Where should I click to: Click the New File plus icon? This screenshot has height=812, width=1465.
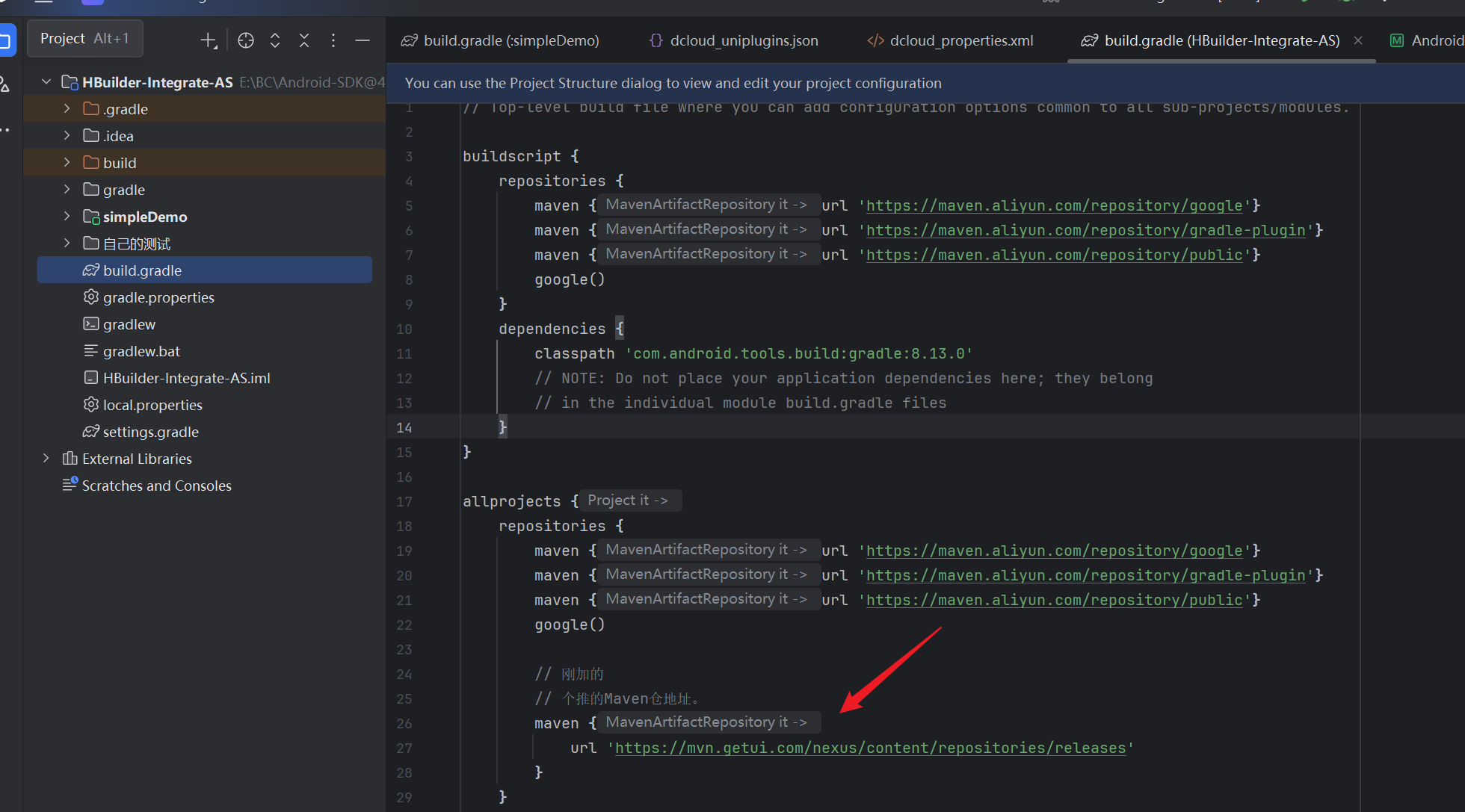click(x=209, y=40)
